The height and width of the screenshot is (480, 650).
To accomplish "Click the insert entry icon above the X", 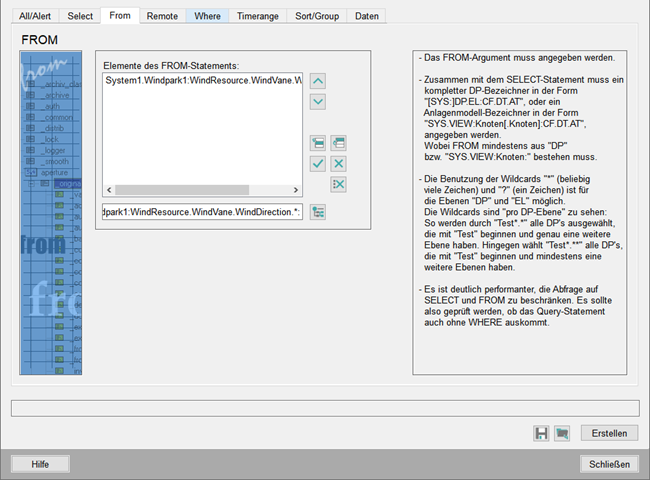I will pos(339,143).
